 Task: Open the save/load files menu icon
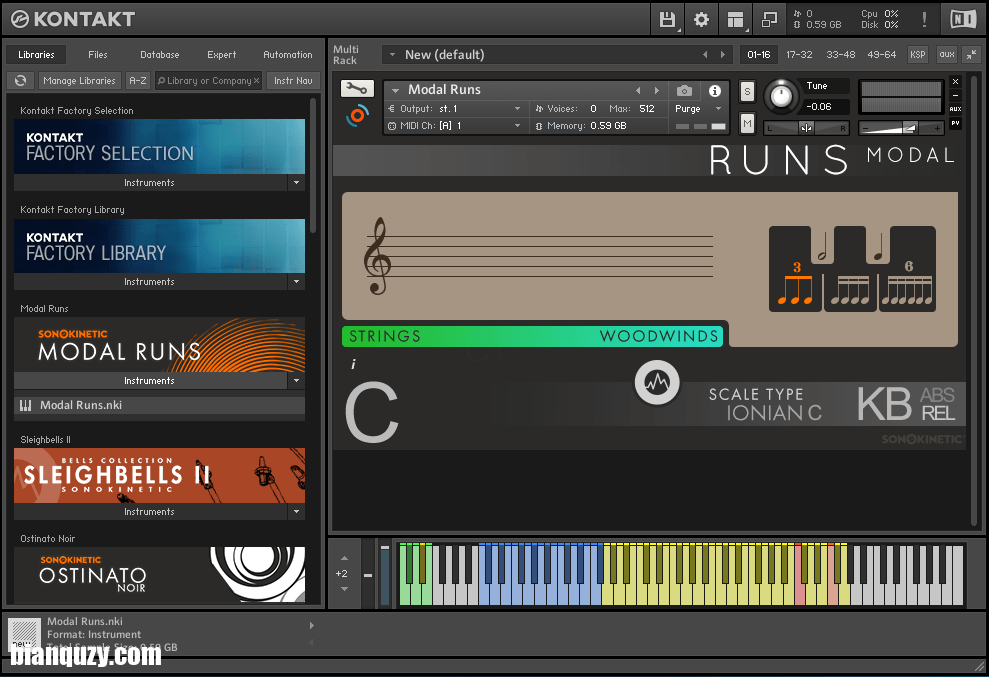coord(667,20)
